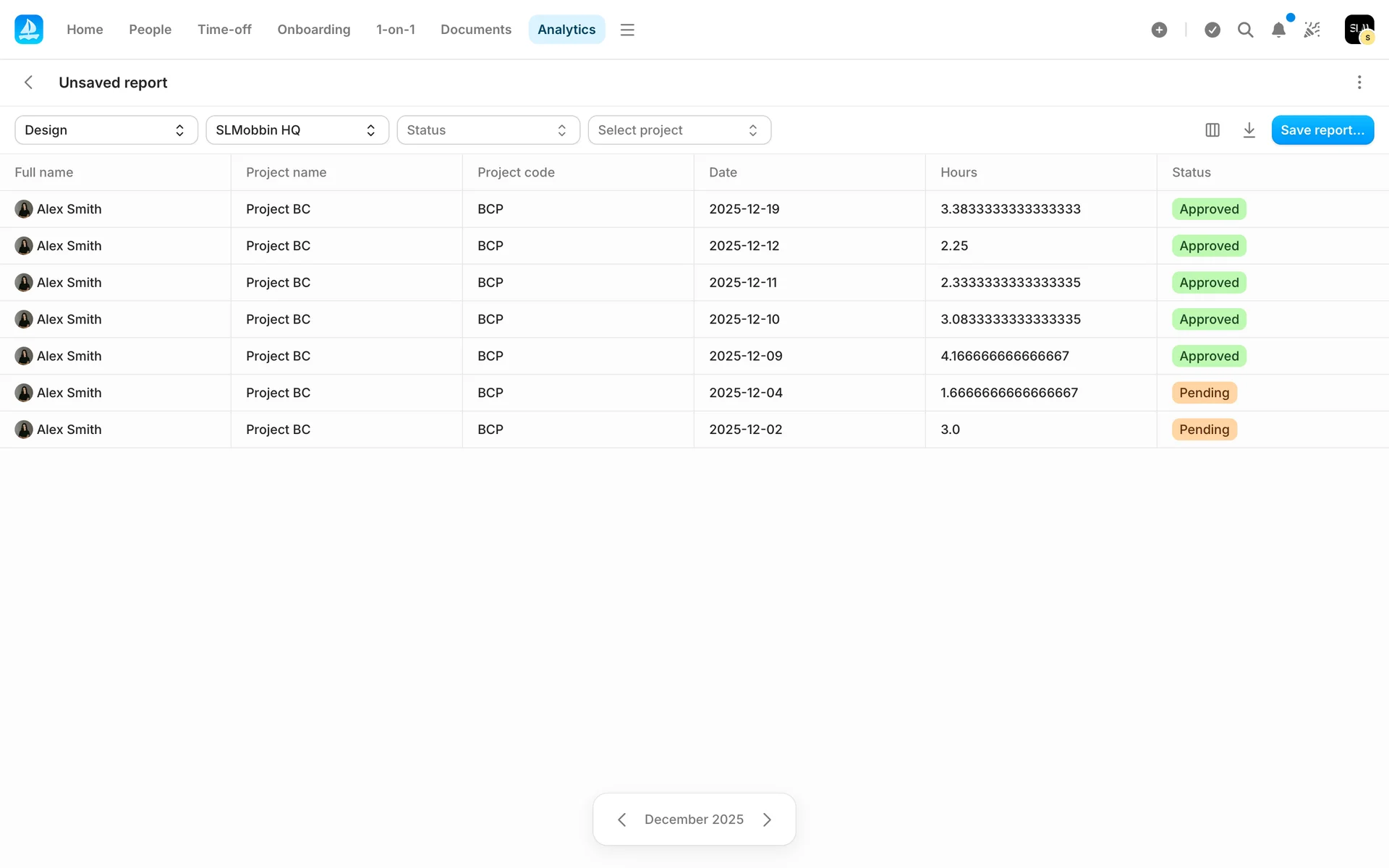Download the report via arrow icon
The height and width of the screenshot is (868, 1389).
click(x=1249, y=130)
